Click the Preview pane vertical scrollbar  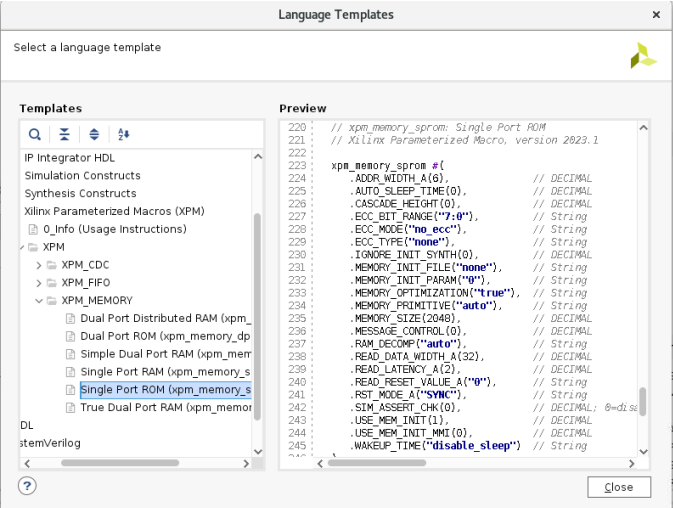pos(644,400)
